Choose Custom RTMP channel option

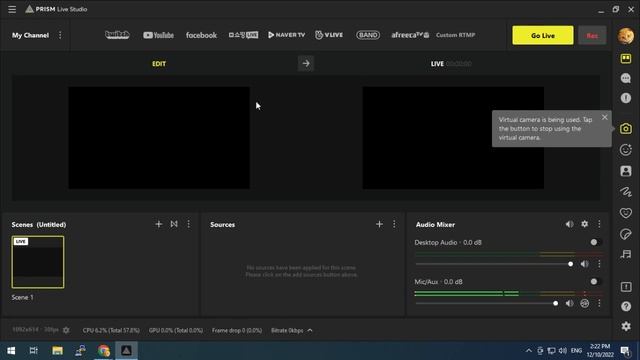point(456,35)
